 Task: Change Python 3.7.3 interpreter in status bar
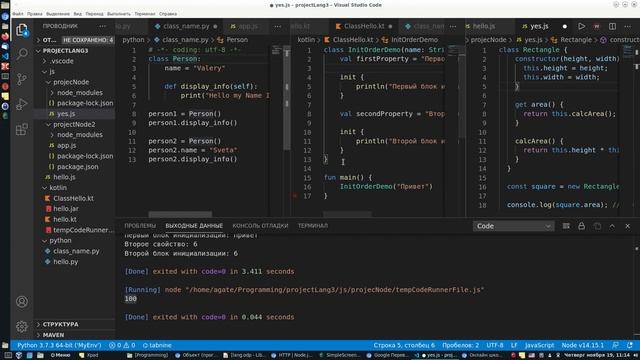pyautogui.click(x=59, y=345)
